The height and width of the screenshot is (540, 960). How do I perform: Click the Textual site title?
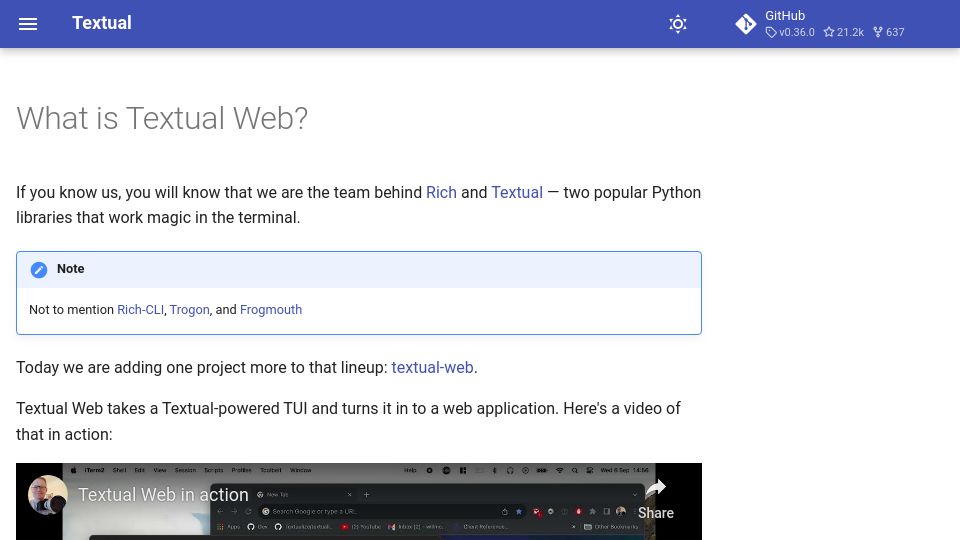[x=102, y=23]
